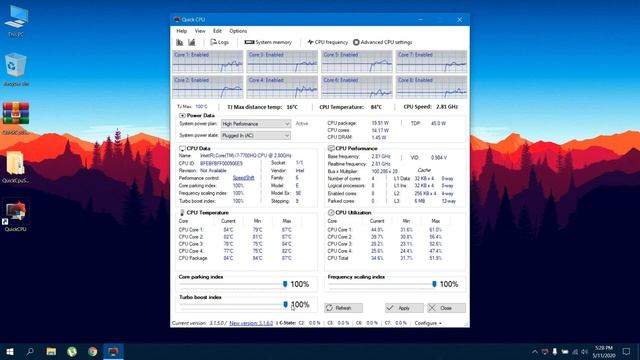The height and width of the screenshot is (360, 640).
Task: Click the CPU Performance section icon
Action: click(x=331, y=148)
